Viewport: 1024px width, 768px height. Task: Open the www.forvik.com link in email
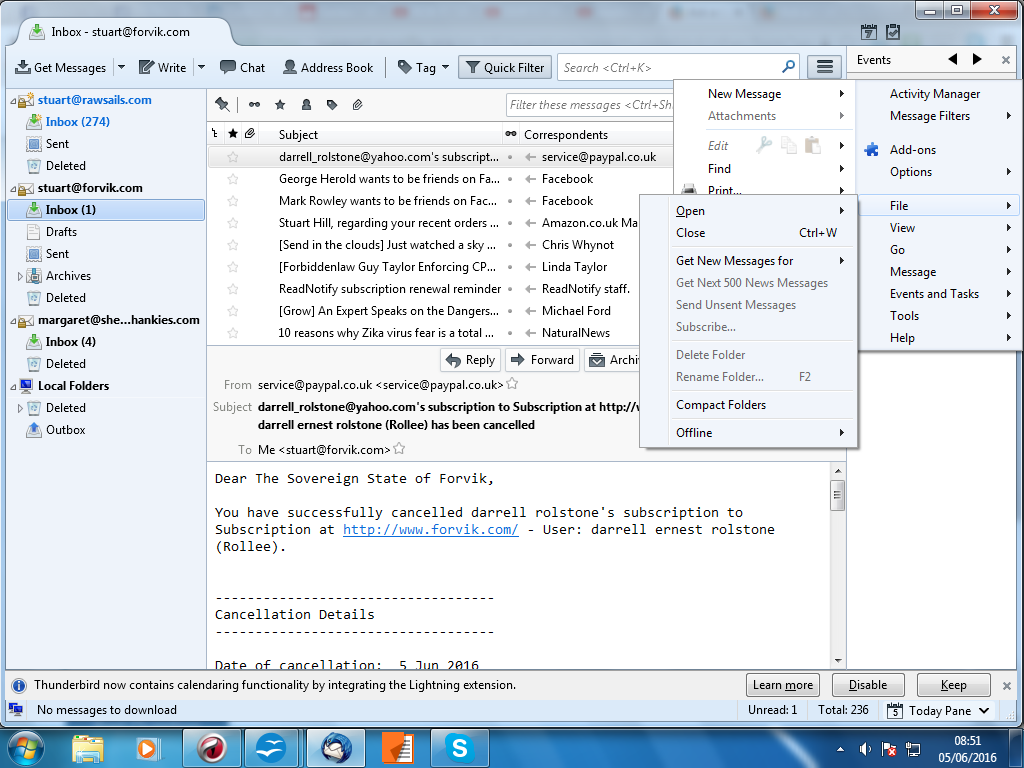[x=430, y=530]
